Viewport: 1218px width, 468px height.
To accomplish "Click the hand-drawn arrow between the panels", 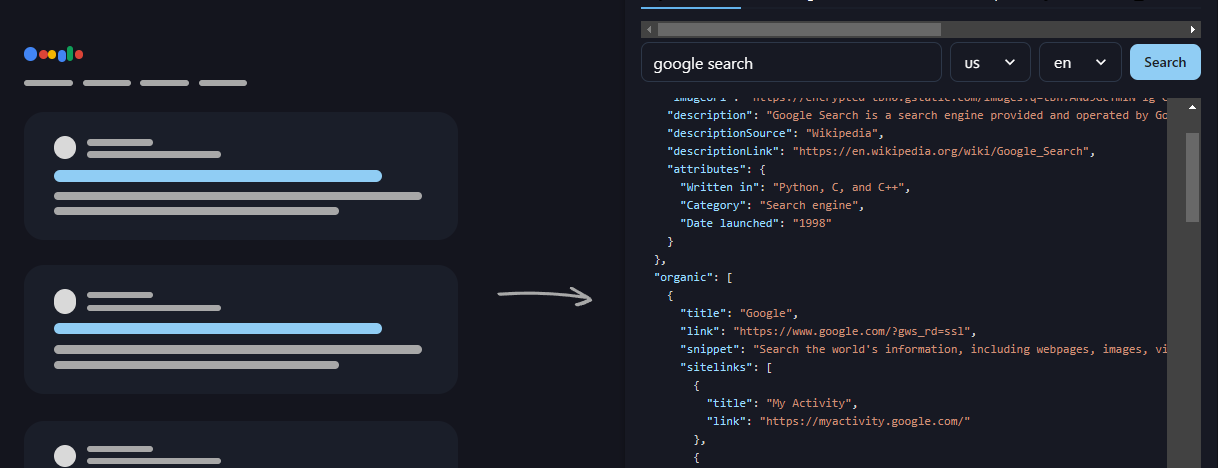I will click(545, 295).
